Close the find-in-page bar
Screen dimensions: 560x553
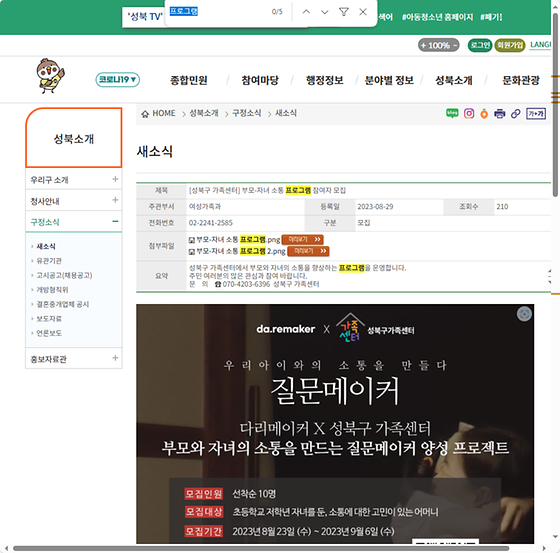(363, 12)
